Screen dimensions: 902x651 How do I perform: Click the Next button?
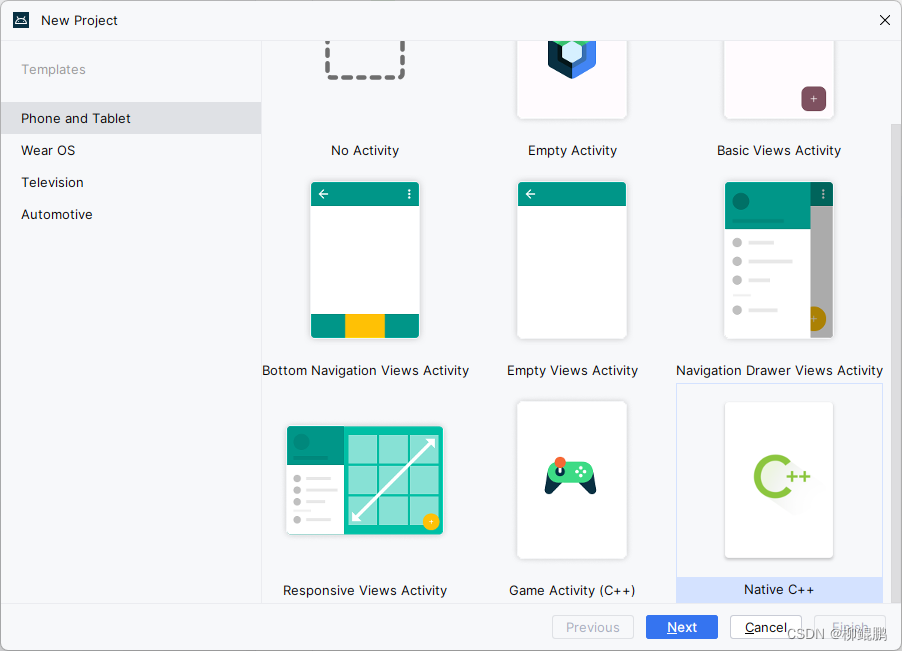coord(681,627)
